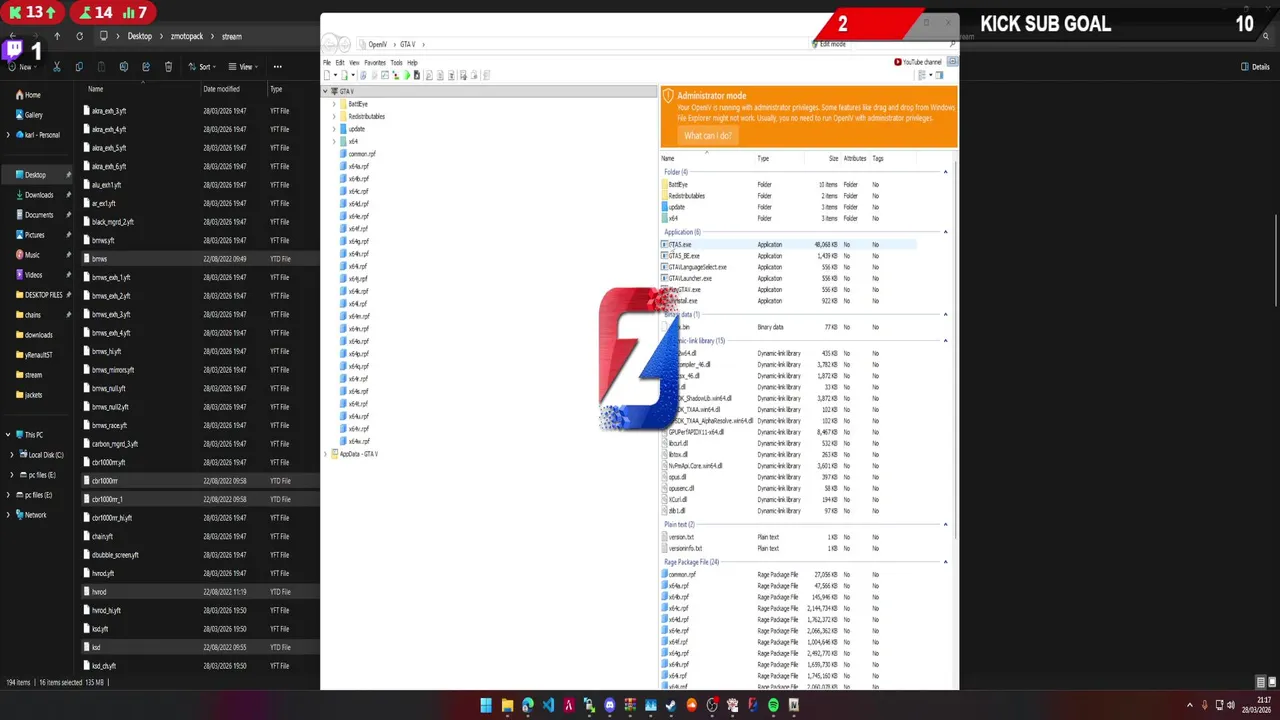This screenshot has height=720, width=1280.
Task: Click the Delete trash icon in File Explorer
Action: pos(168,67)
